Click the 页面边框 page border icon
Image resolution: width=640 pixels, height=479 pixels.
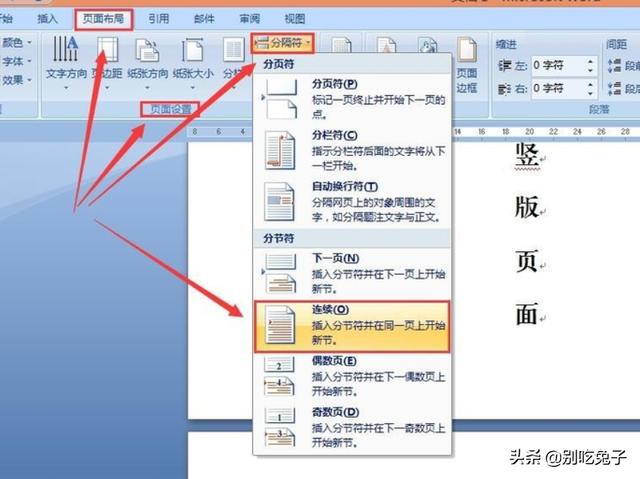(x=467, y=50)
